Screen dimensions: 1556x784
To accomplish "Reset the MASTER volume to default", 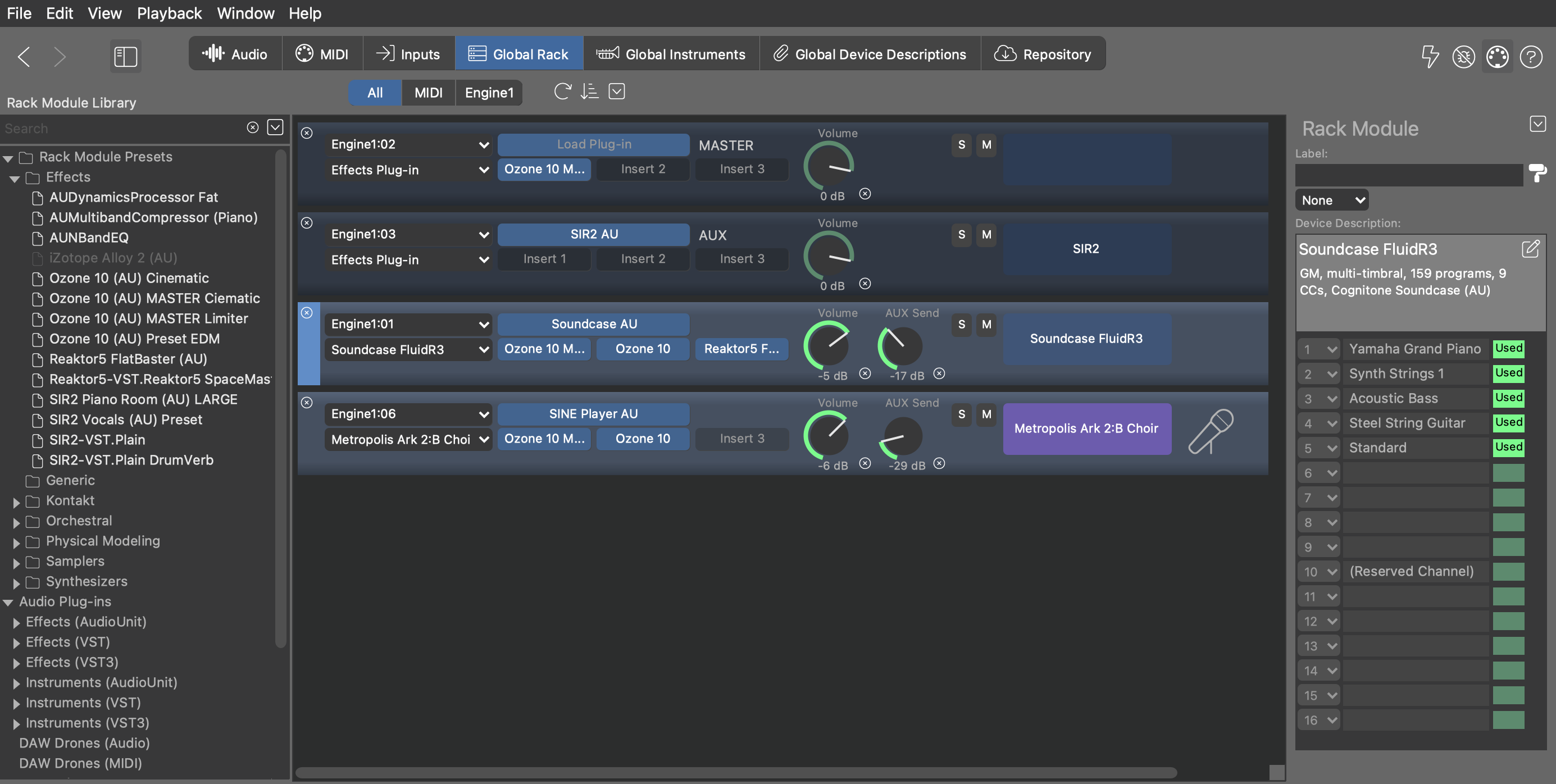I will (x=865, y=193).
